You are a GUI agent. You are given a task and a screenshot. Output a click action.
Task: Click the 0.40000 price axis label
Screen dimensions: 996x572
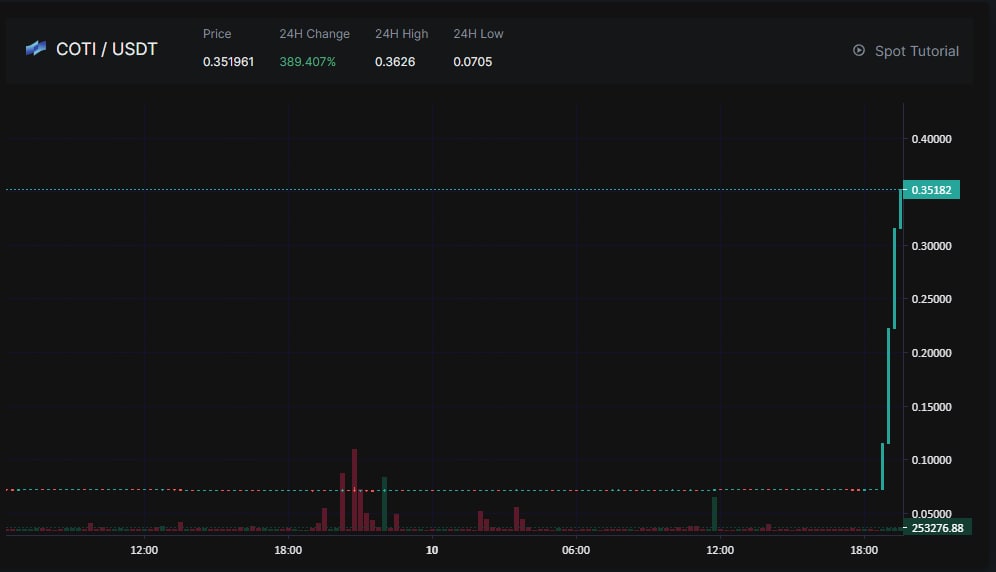click(931, 139)
